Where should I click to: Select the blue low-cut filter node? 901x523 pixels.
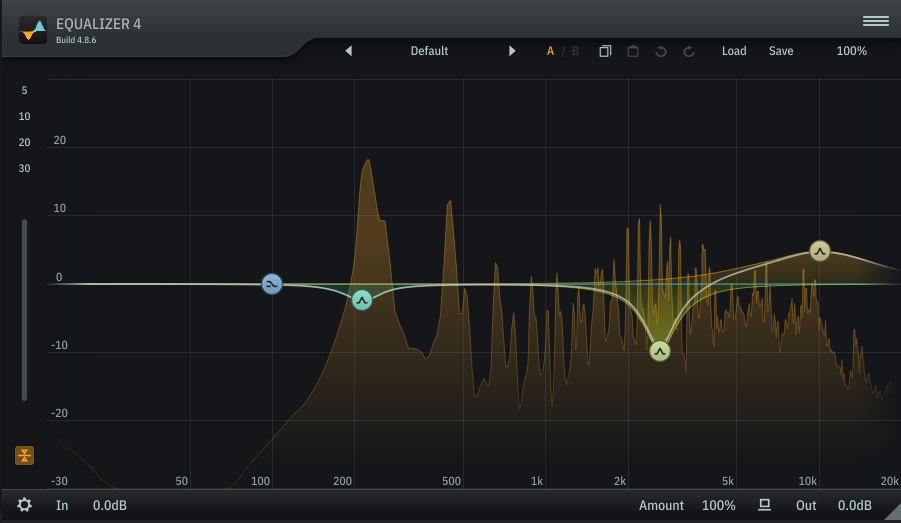click(x=272, y=284)
